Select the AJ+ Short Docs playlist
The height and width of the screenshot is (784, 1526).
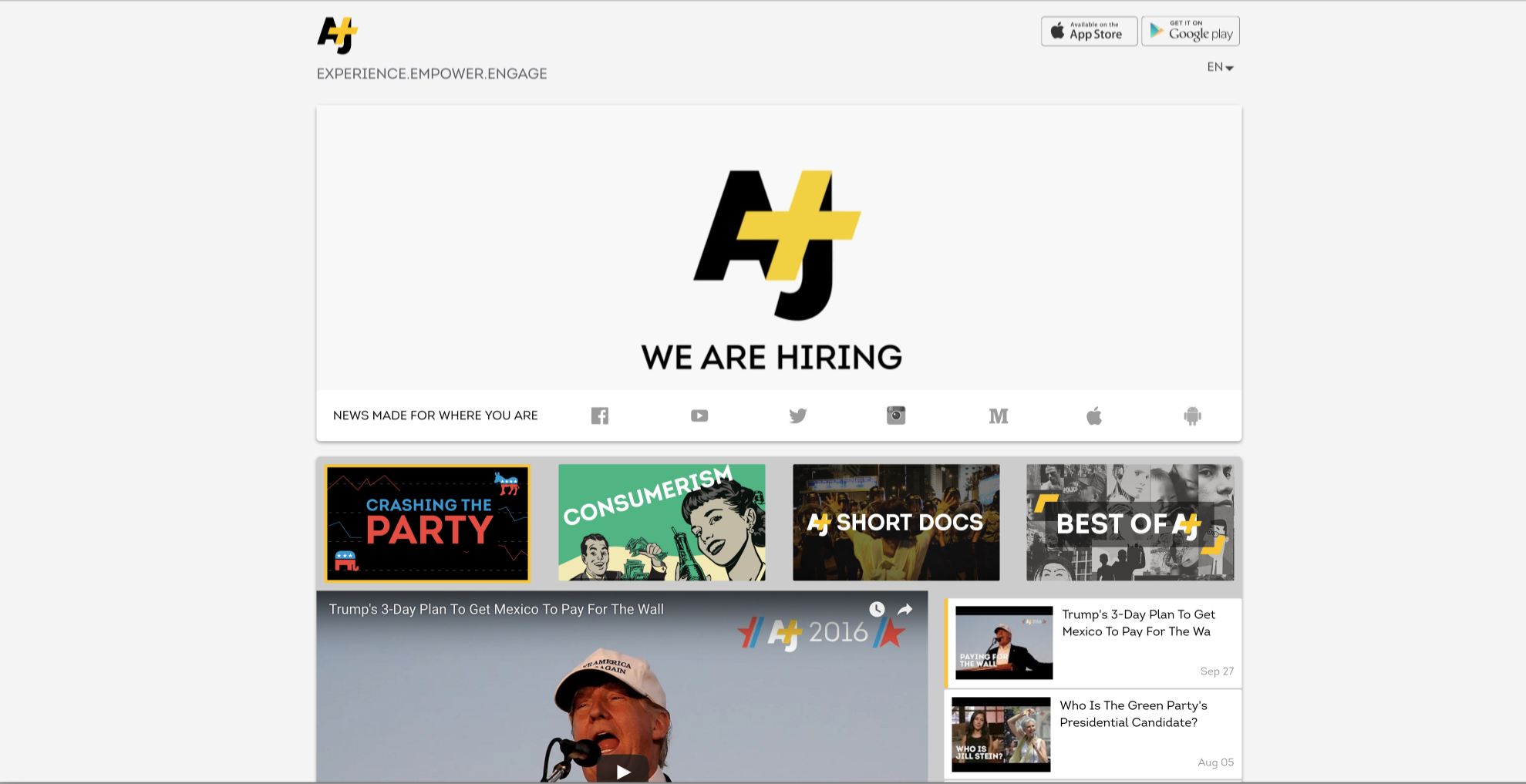(896, 523)
